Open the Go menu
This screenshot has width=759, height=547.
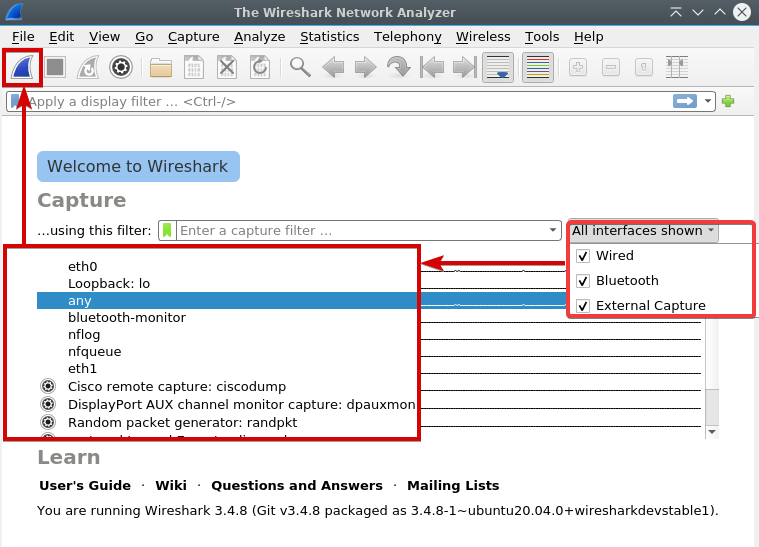144,37
